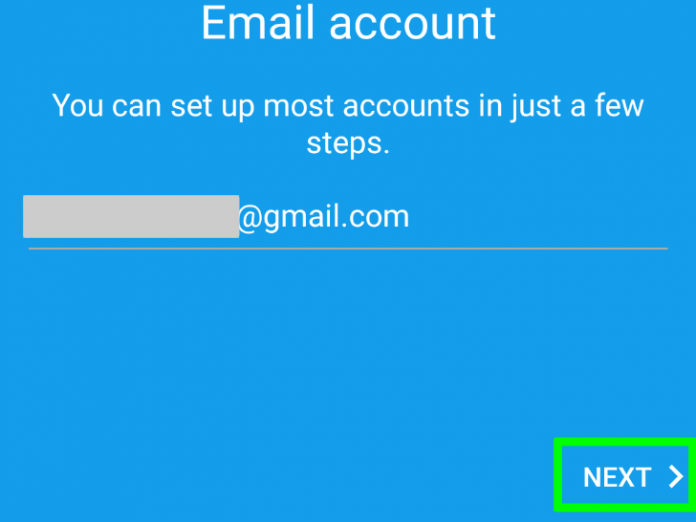Click the empty right end of the email field

[539, 218]
